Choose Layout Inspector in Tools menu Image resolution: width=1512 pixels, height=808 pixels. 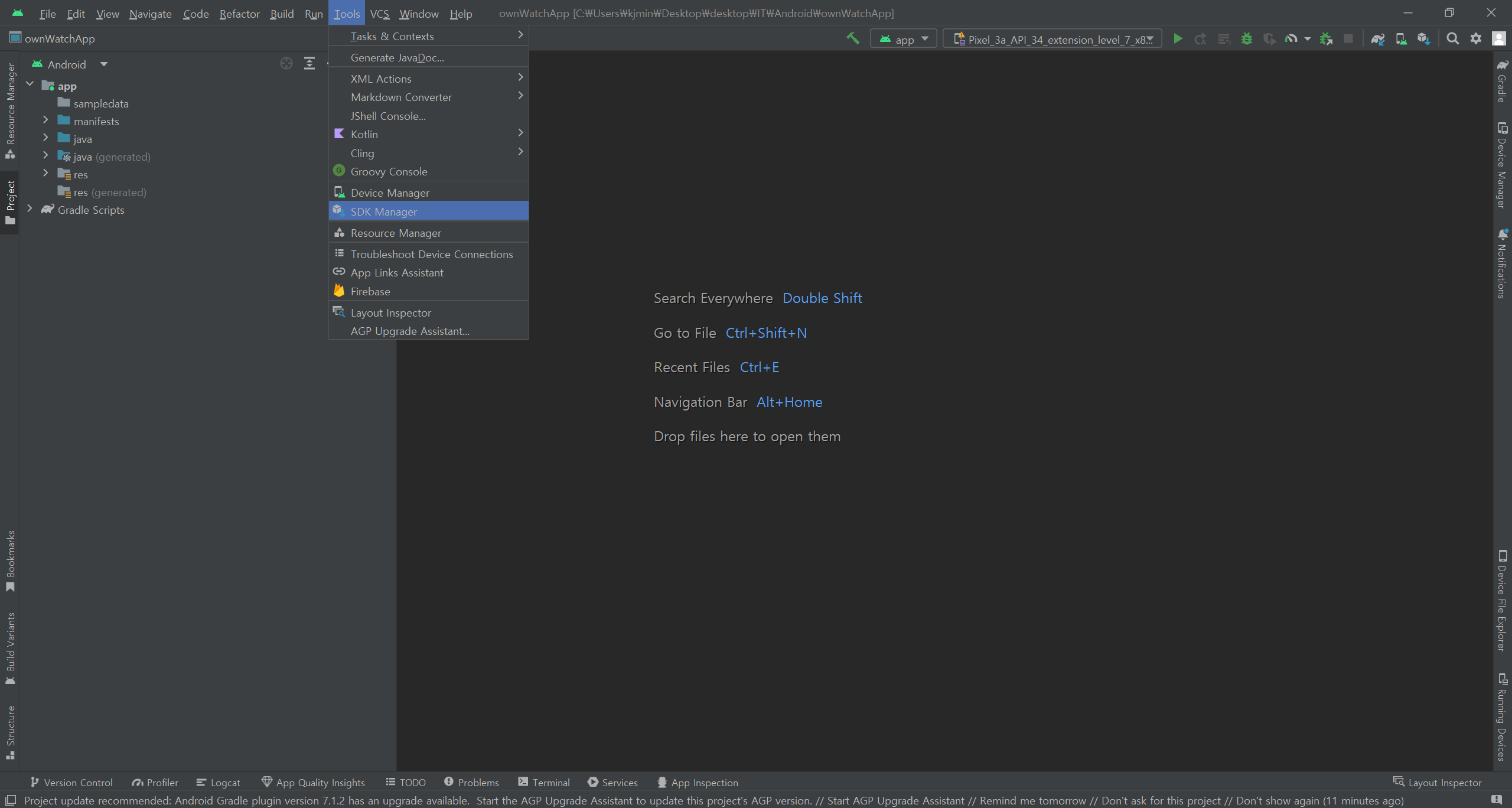(x=429, y=312)
